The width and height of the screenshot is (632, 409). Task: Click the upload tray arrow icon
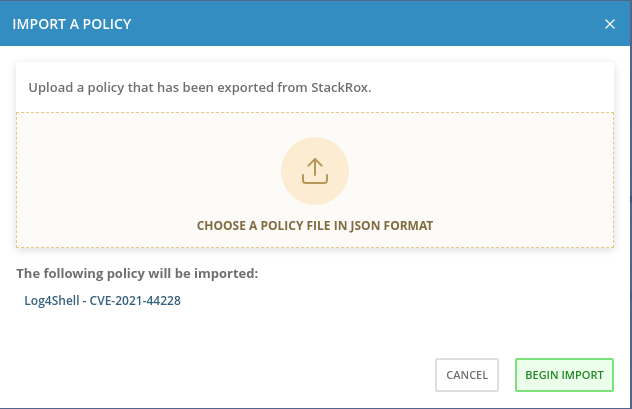315,171
